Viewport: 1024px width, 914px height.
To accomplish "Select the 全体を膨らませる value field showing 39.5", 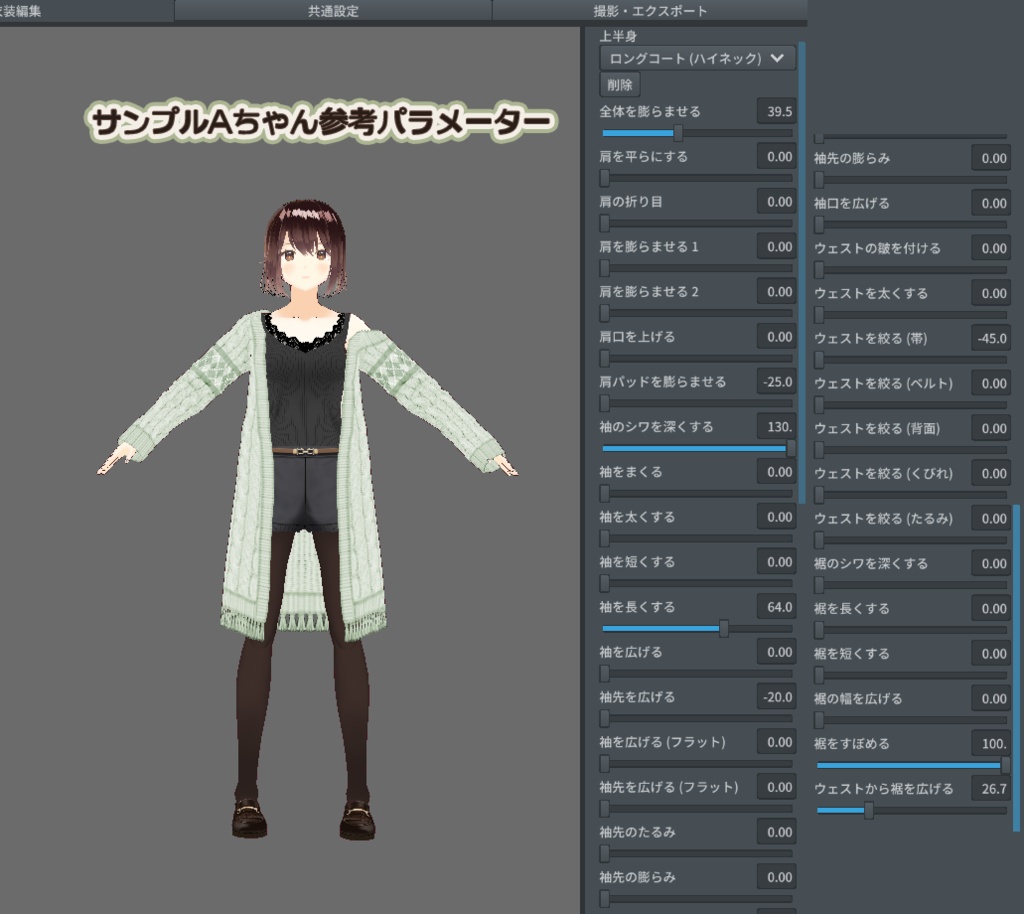I will coord(777,112).
